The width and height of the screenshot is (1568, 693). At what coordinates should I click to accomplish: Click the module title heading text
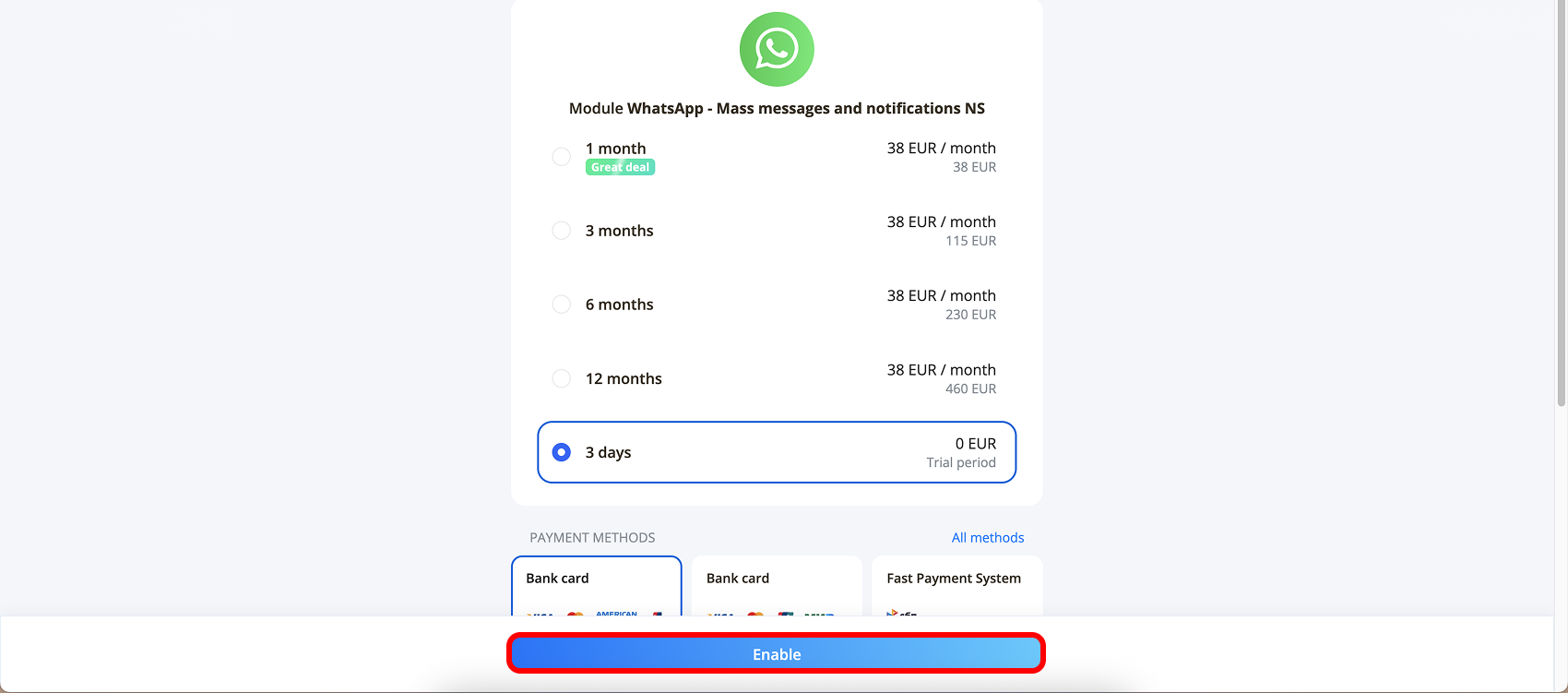click(x=777, y=108)
